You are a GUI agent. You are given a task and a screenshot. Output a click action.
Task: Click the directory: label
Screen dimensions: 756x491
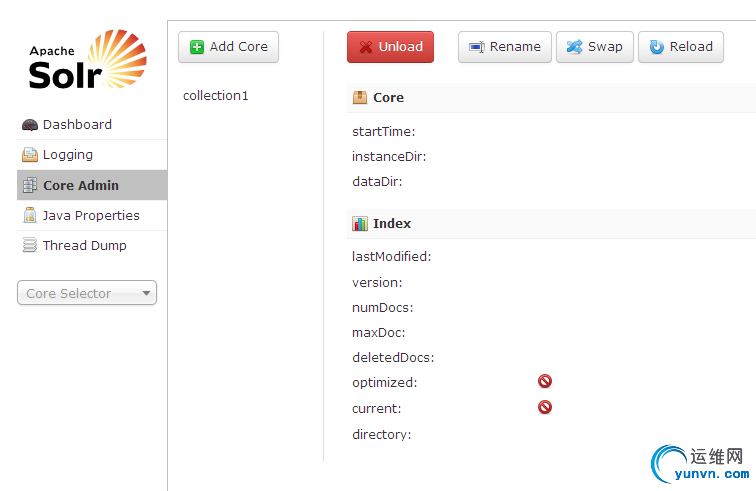(382, 435)
